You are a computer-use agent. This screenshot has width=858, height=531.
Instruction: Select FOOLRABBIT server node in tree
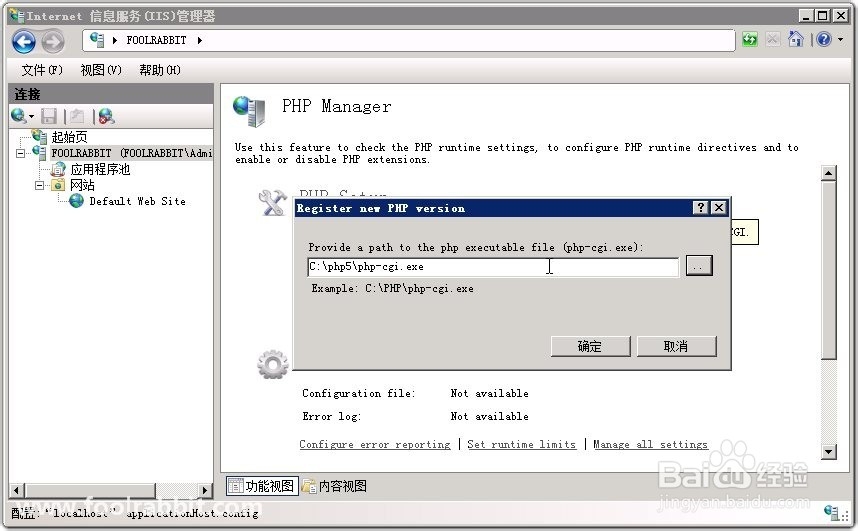click(x=131, y=153)
